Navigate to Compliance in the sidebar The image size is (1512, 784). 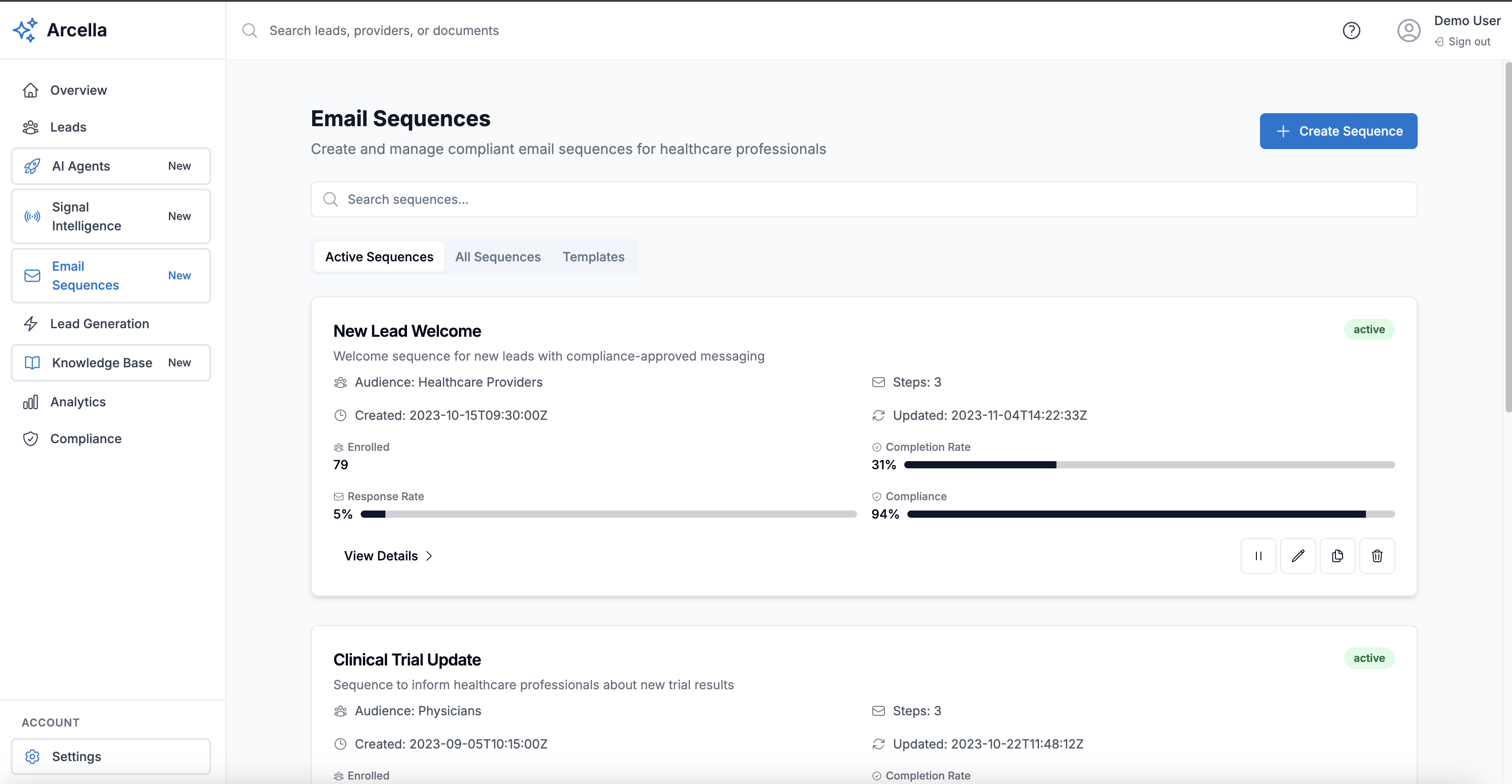click(86, 439)
